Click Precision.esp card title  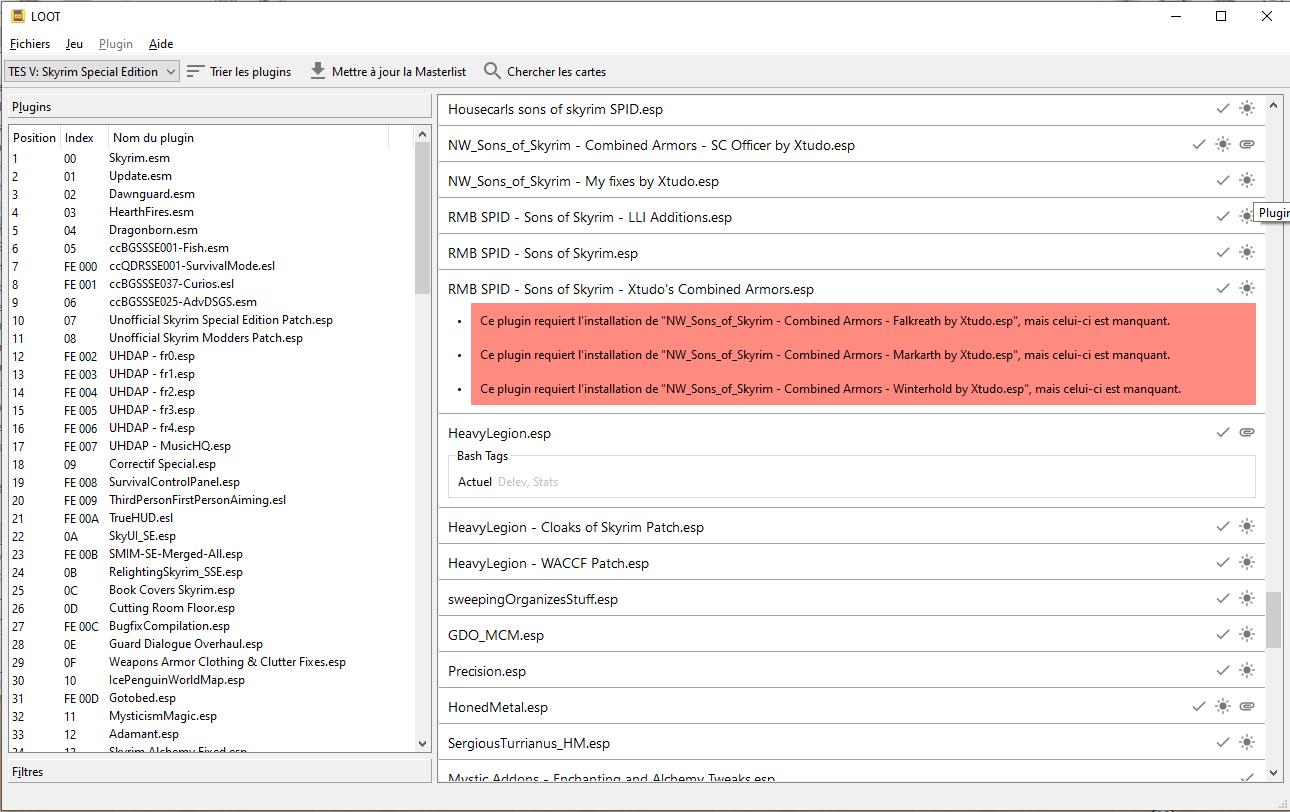[x=487, y=671]
